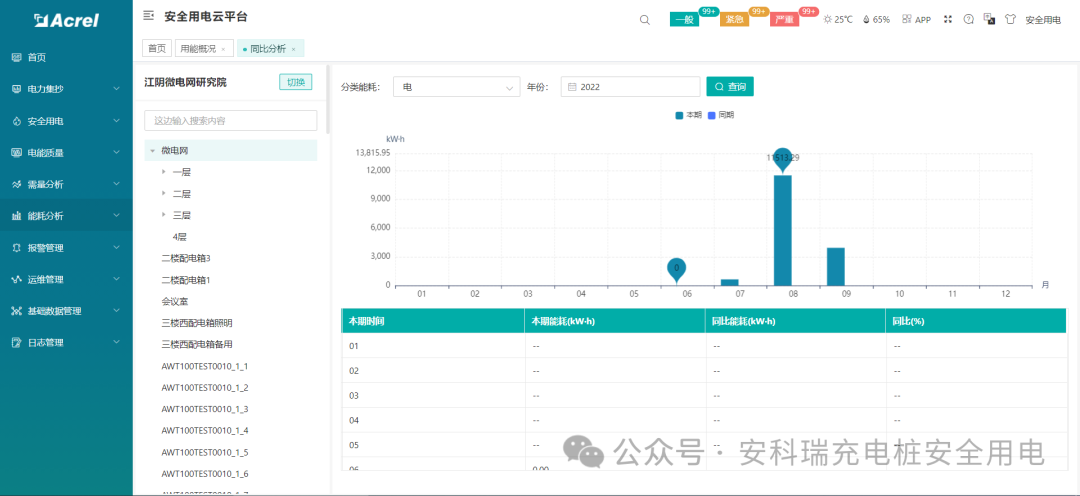
Task: Click the 安全用电 sidebar icon
Action: click(17, 121)
